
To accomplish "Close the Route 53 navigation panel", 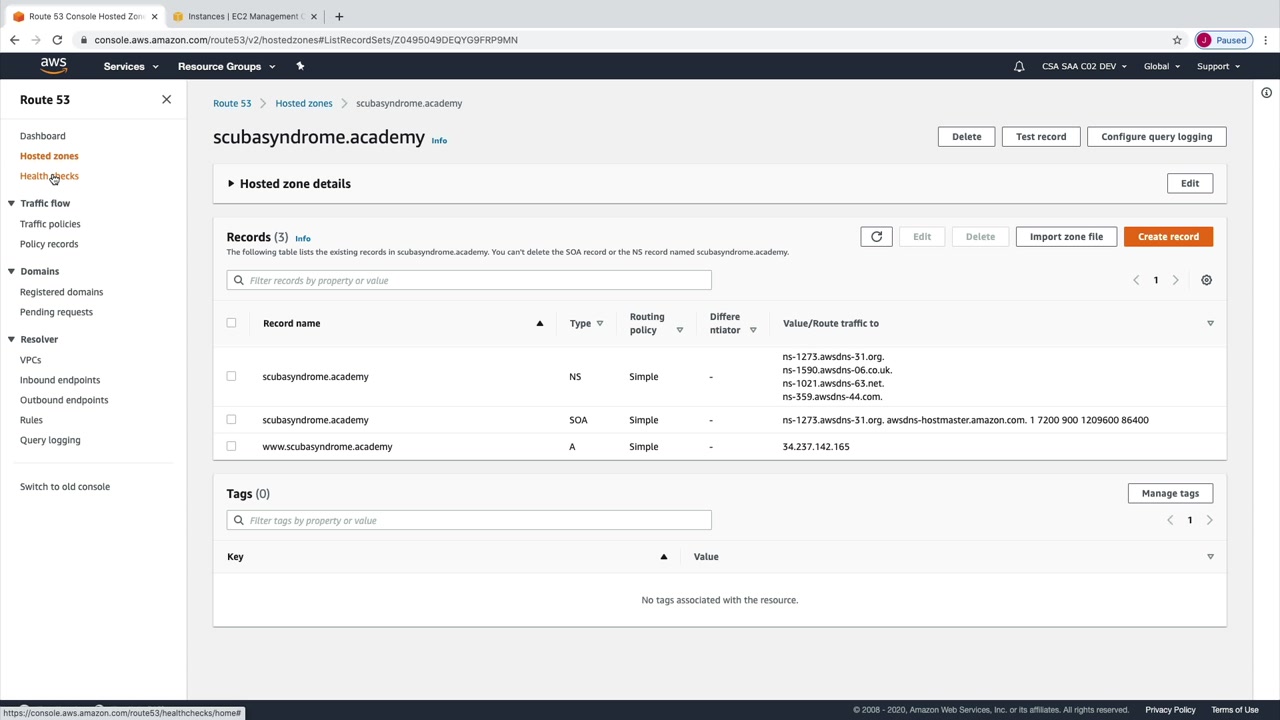I will click(166, 100).
